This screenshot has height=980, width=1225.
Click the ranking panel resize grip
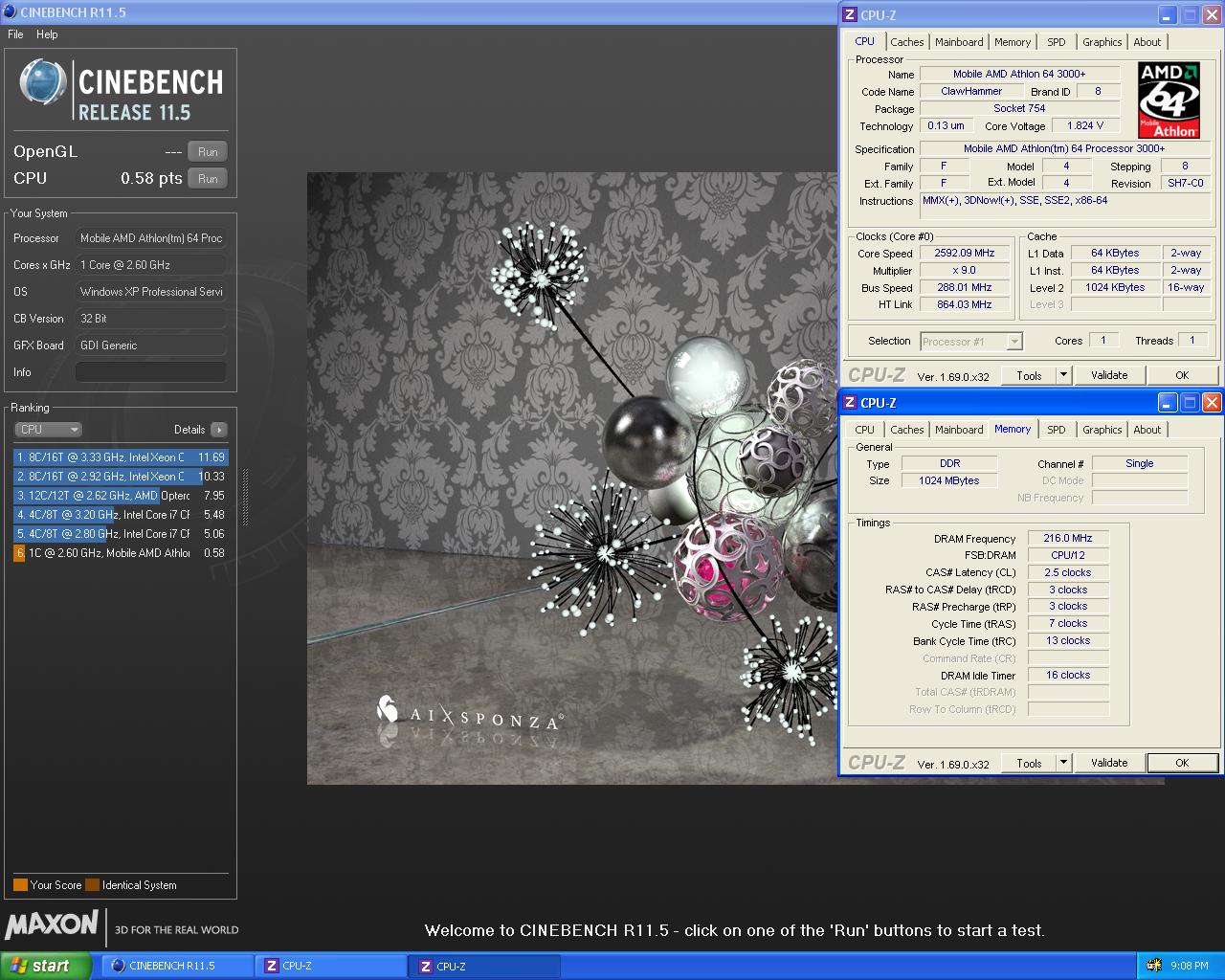(x=246, y=498)
